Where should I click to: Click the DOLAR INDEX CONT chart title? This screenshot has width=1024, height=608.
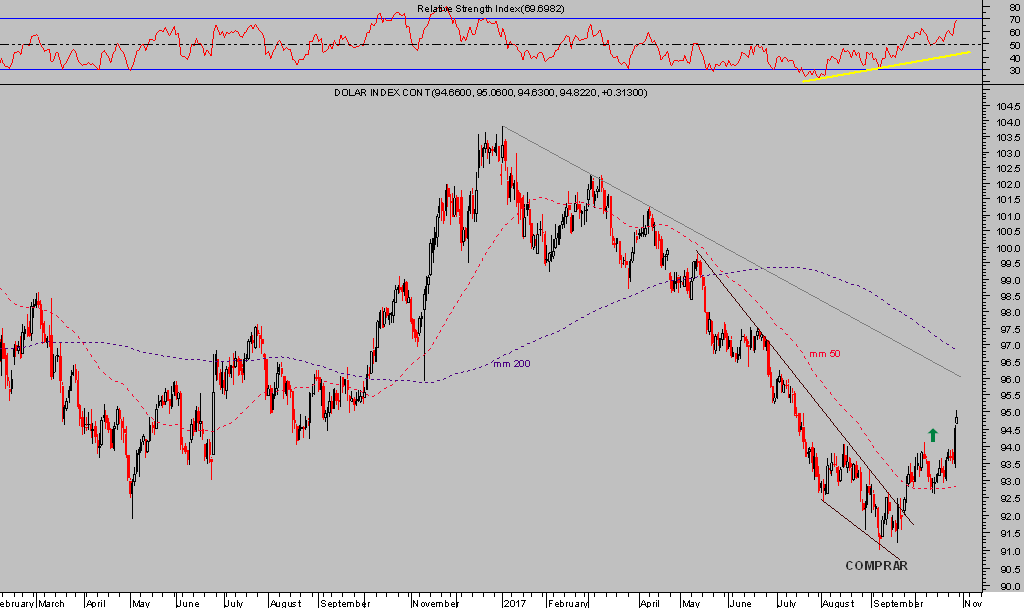(490, 93)
